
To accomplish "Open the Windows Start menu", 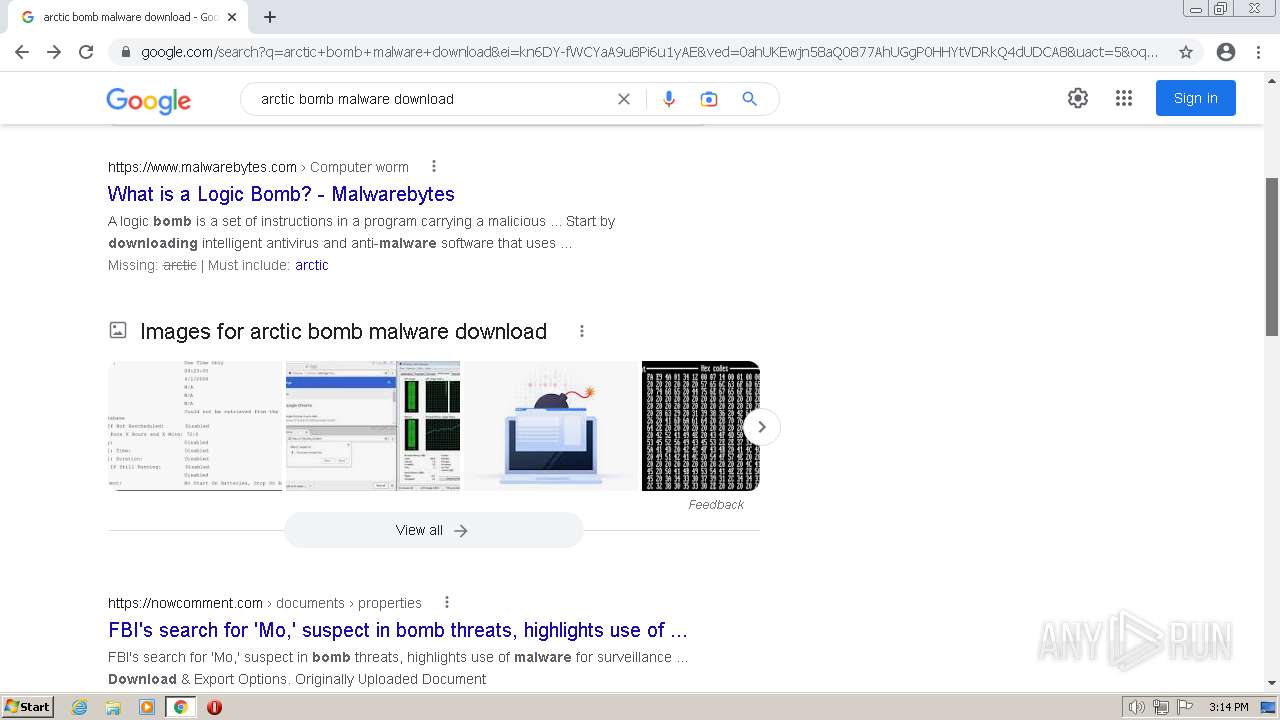I will [x=27, y=706].
